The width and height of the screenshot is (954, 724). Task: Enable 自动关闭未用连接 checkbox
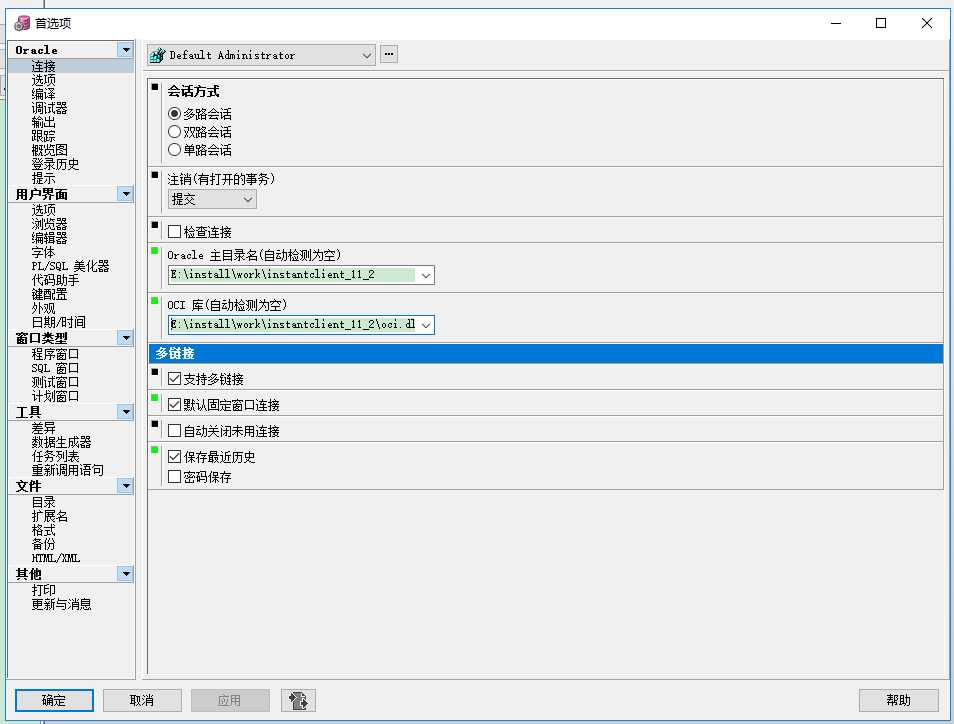[174, 431]
